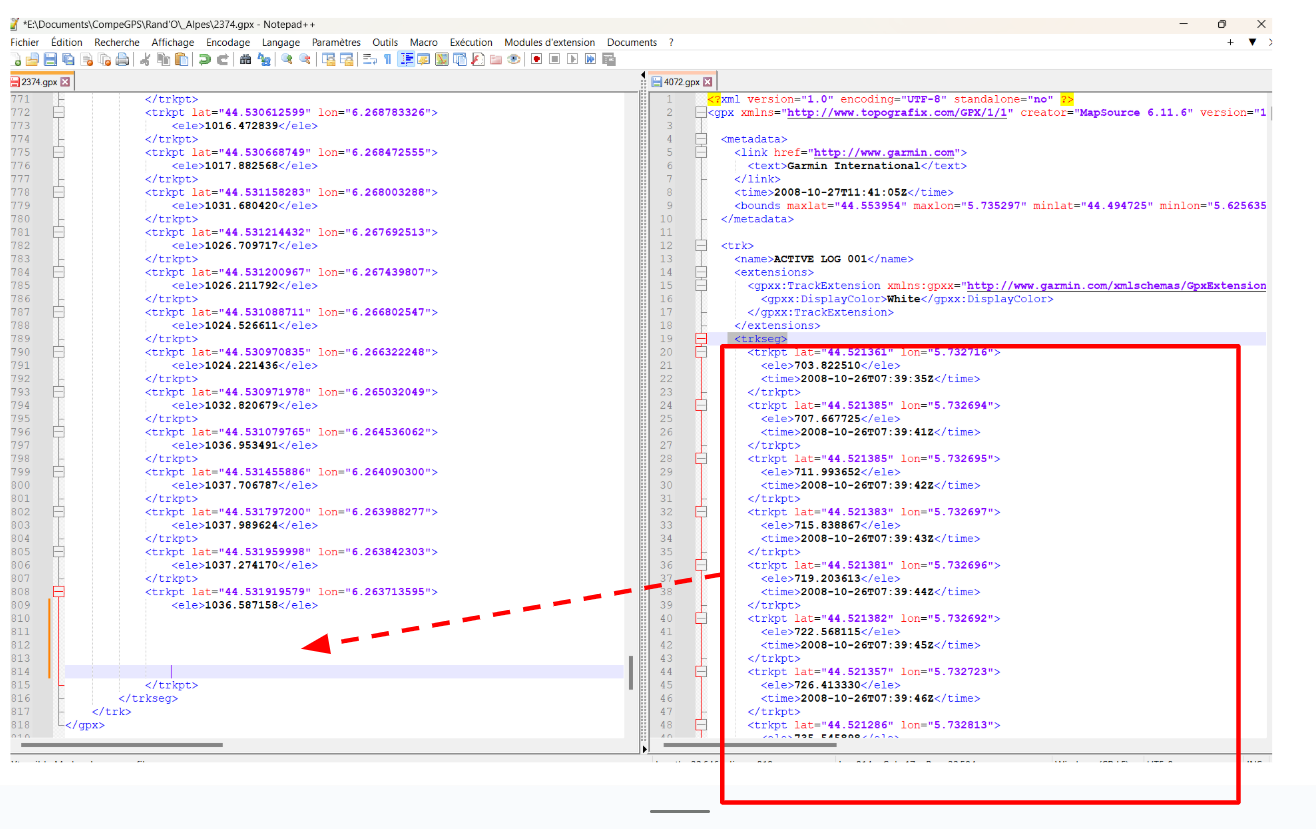
Task: Close the 4072.gpx tab
Action: 707,82
